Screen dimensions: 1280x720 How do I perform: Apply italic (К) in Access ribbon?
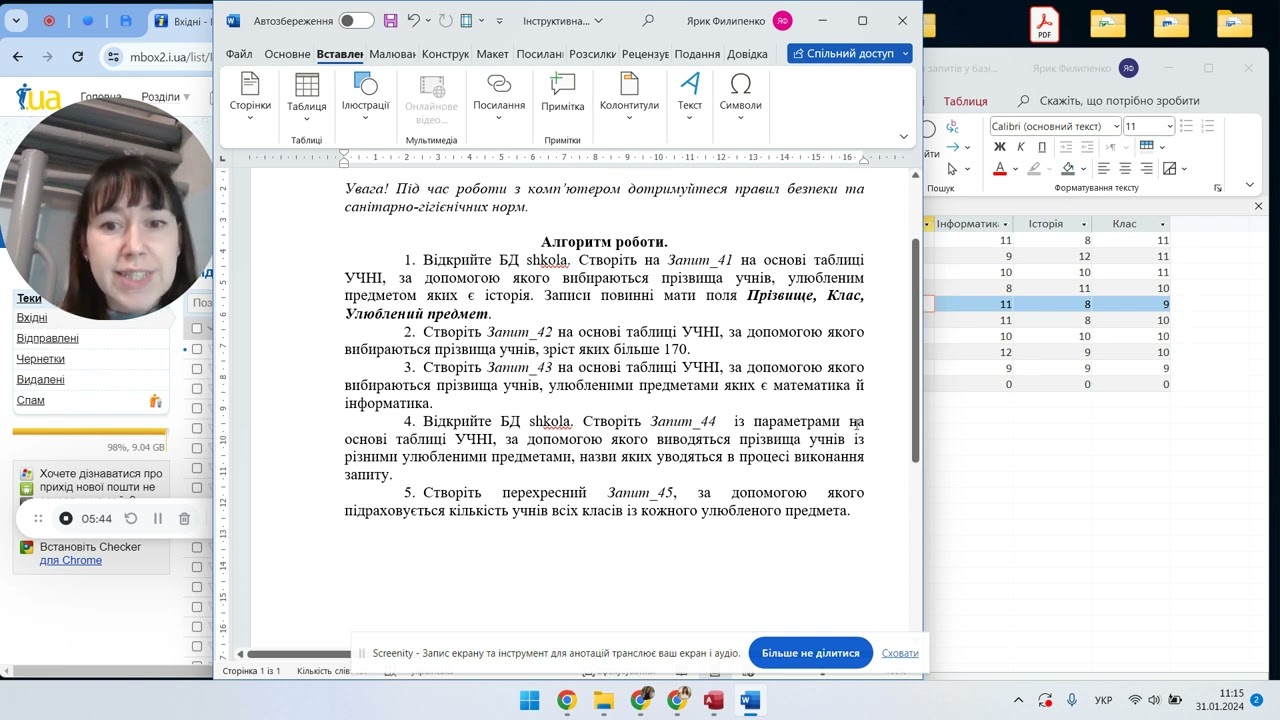pyautogui.click(x=1021, y=147)
